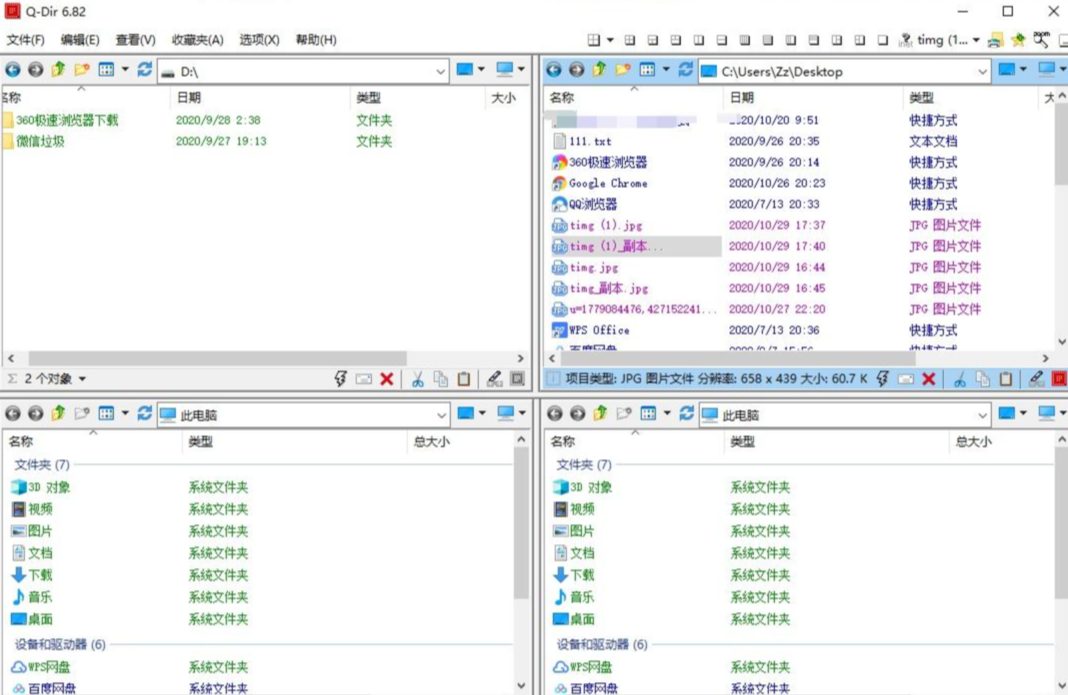The image size is (1068, 695).
Task: Create new folder in D:\ pane
Action: (82, 70)
